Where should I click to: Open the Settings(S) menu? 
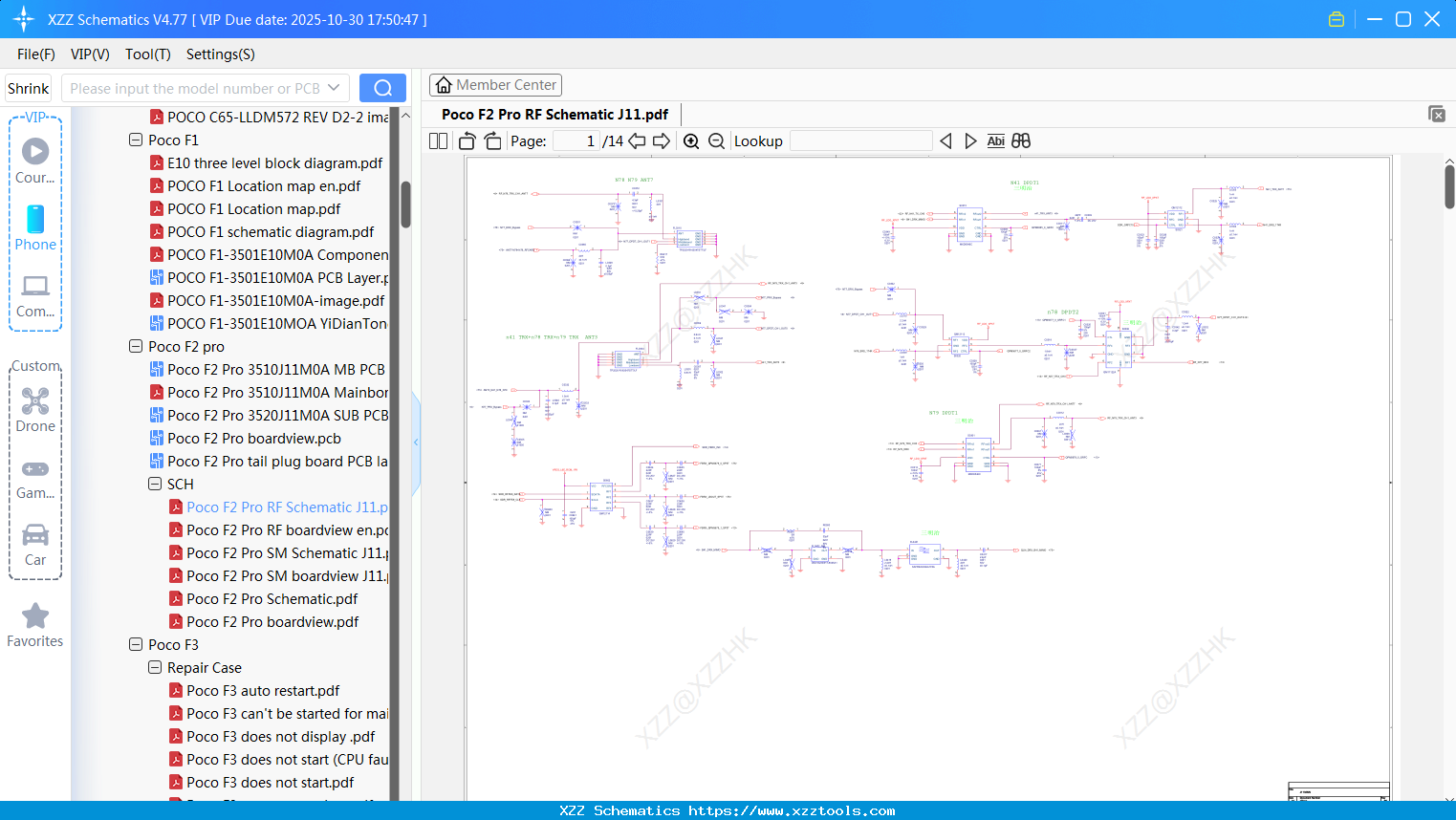tap(220, 54)
